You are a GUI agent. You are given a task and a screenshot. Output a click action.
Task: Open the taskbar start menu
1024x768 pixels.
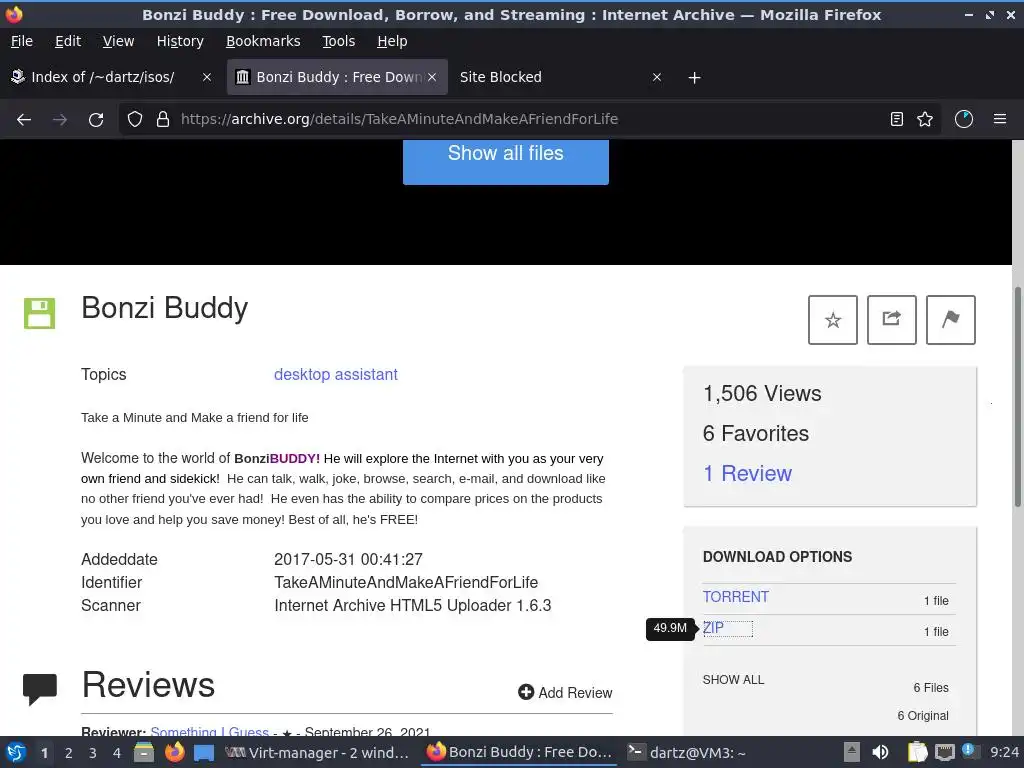pos(16,752)
